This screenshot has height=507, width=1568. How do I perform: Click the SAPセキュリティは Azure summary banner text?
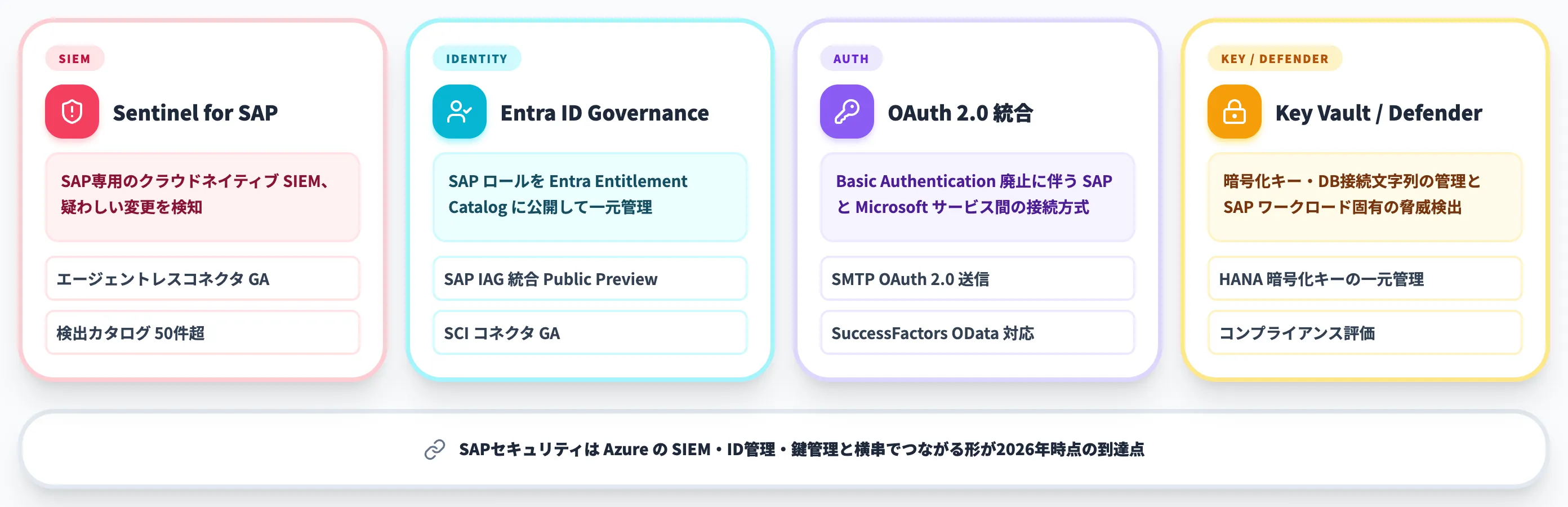pos(801,449)
